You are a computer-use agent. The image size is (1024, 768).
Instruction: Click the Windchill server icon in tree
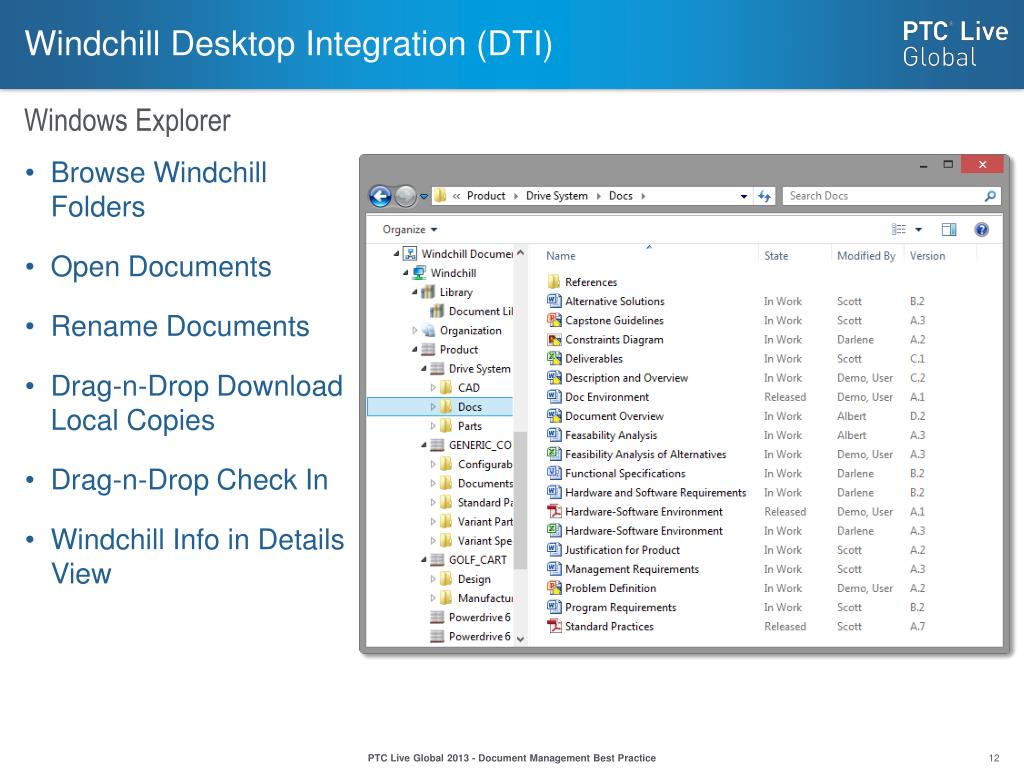tap(419, 273)
